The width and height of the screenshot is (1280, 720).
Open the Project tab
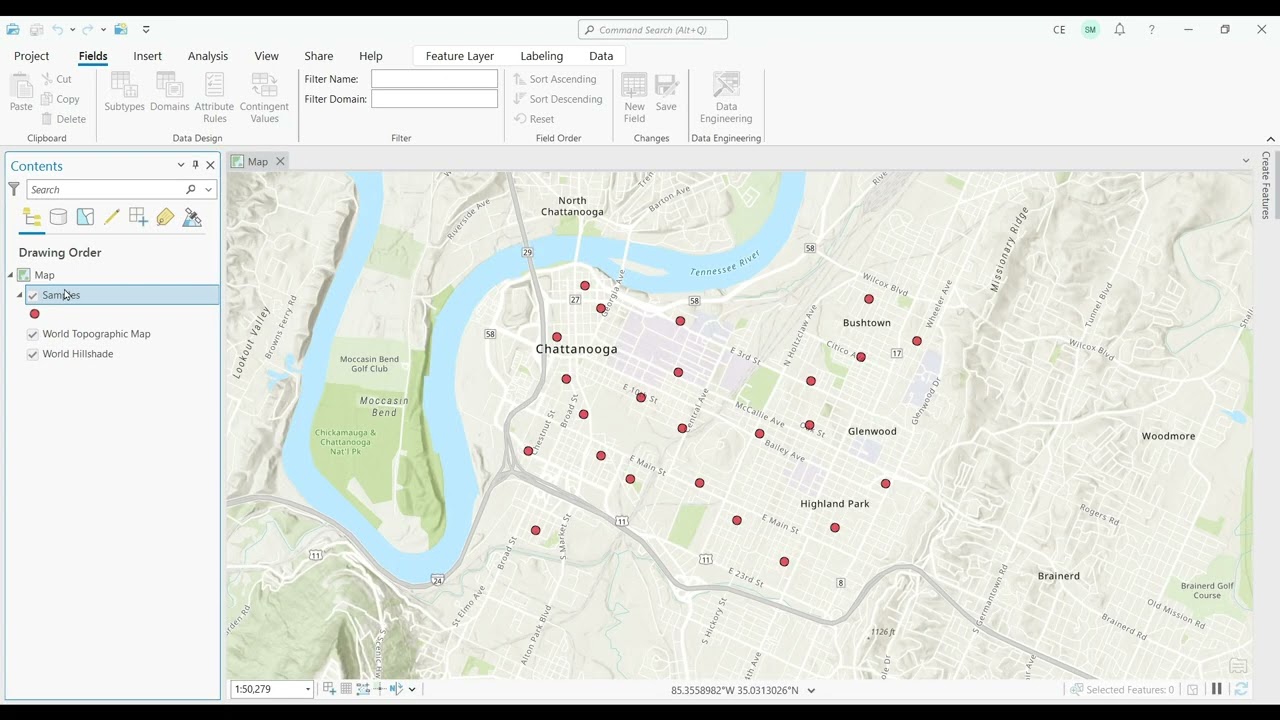31,56
